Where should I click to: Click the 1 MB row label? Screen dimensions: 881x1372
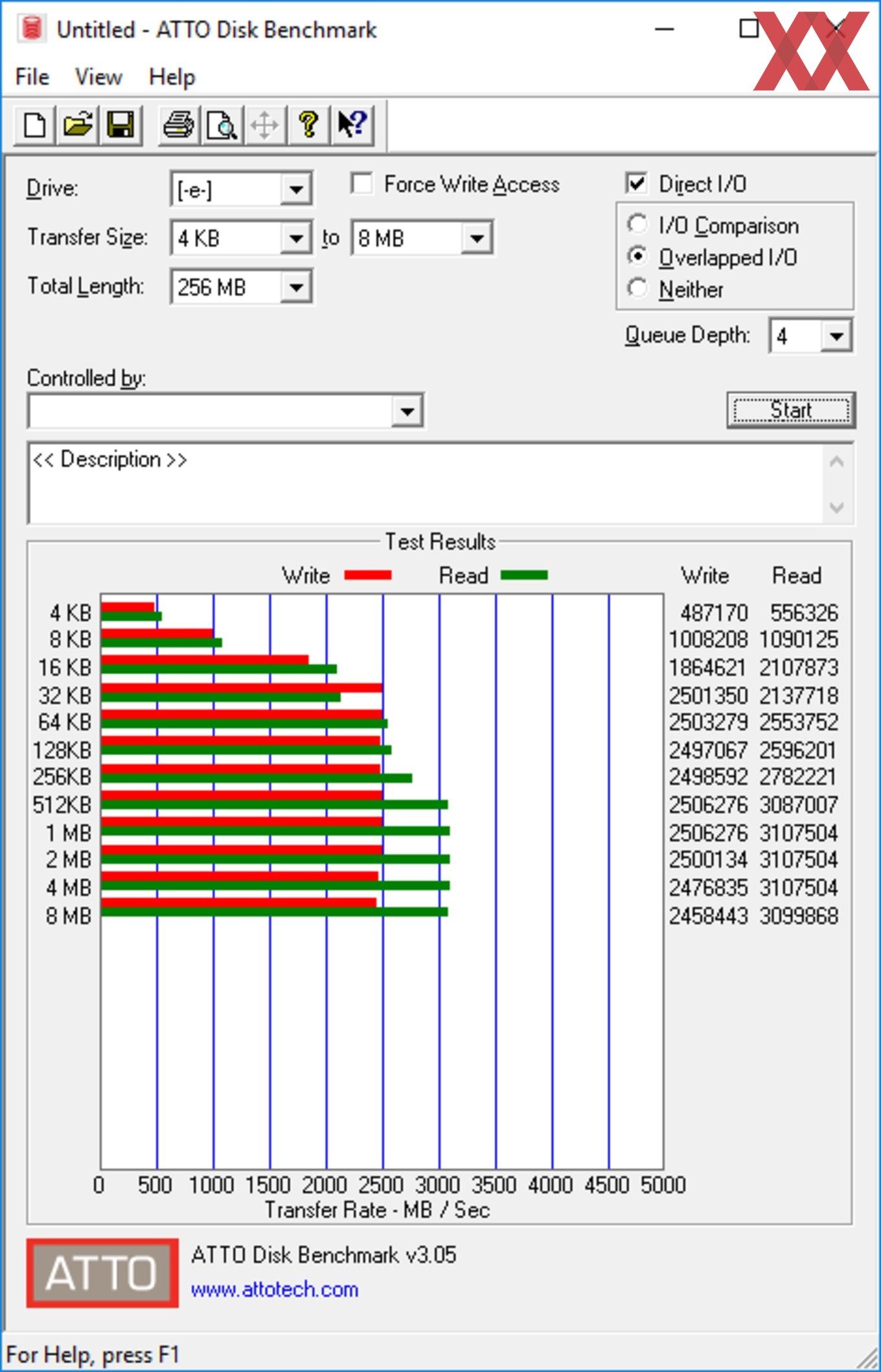(x=68, y=833)
